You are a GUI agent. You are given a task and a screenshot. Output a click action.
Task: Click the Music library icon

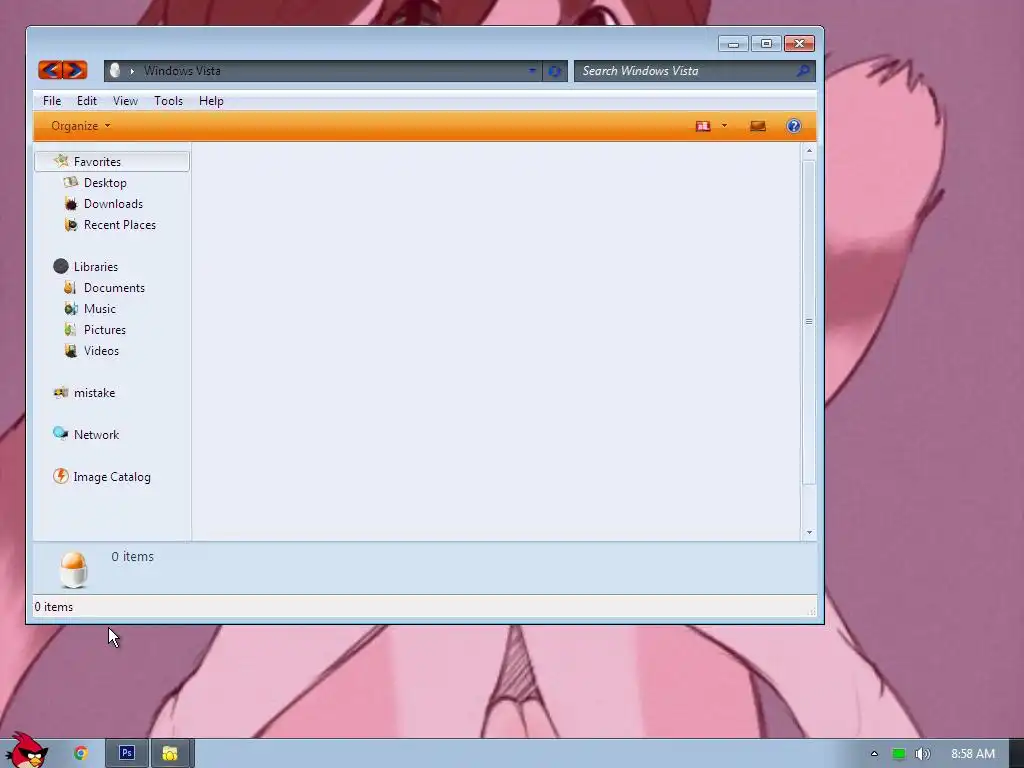coord(71,308)
